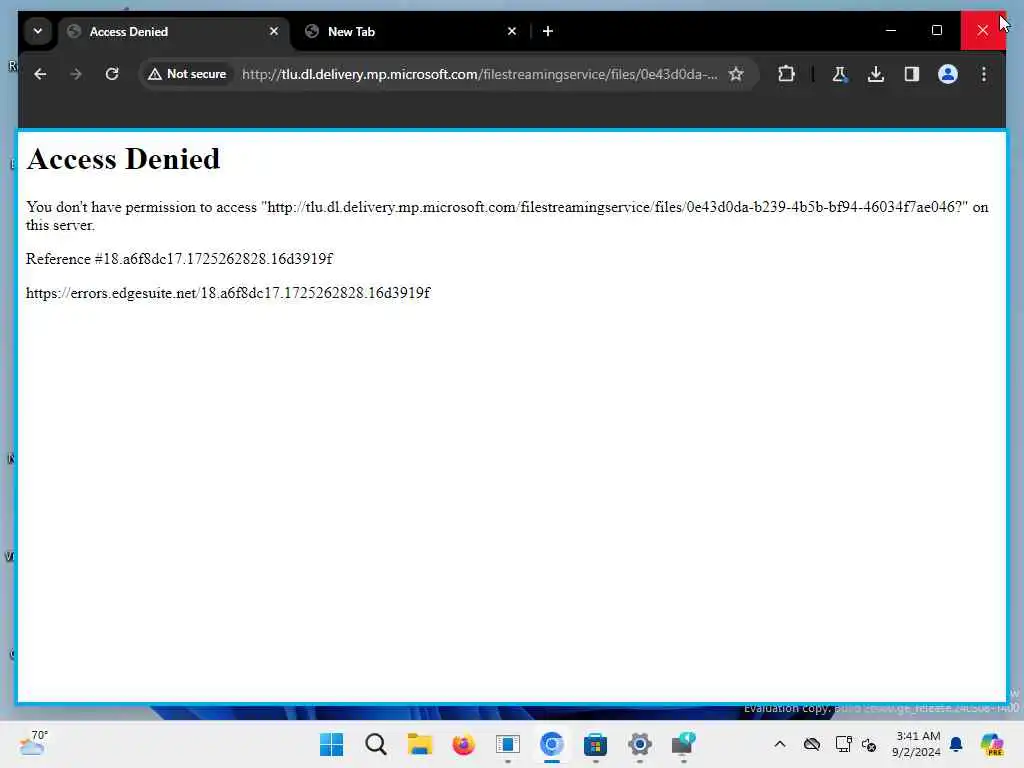The height and width of the screenshot is (768, 1024).
Task: Click the muted volume tray icon
Action: [869, 744]
